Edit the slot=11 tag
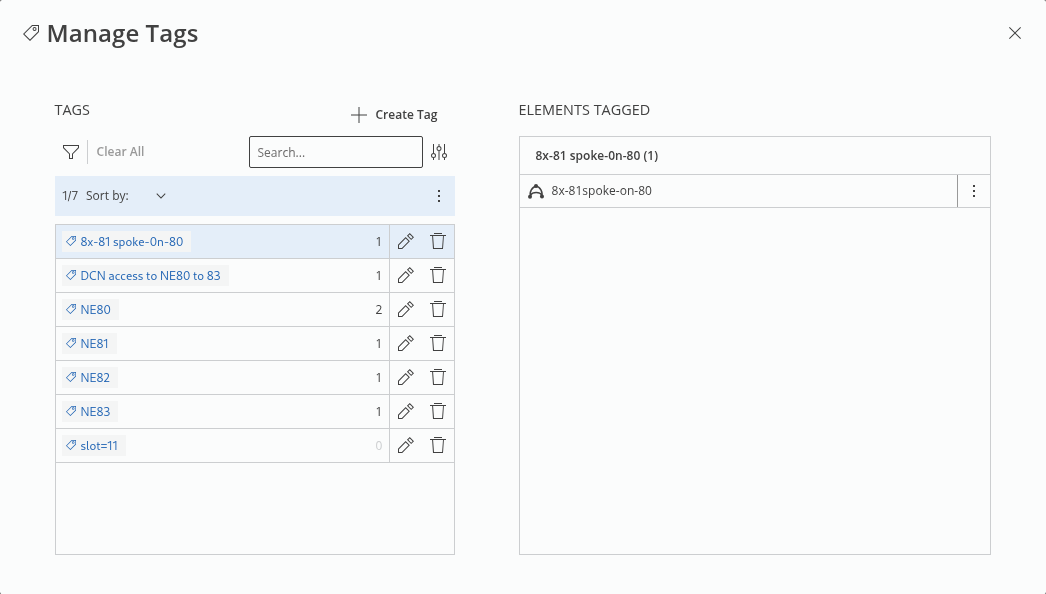This screenshot has width=1046, height=594. pyautogui.click(x=405, y=446)
